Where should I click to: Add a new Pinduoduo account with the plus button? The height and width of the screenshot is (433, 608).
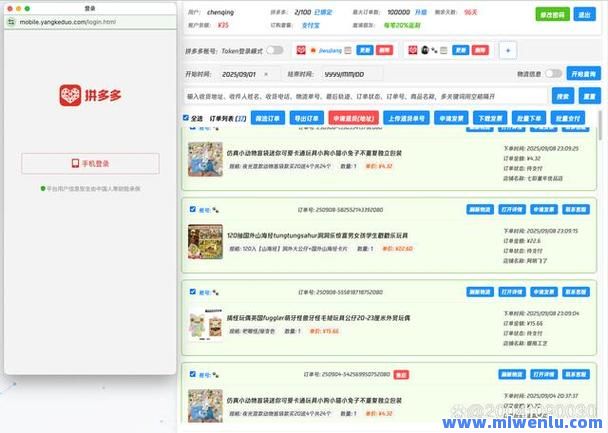pos(508,50)
